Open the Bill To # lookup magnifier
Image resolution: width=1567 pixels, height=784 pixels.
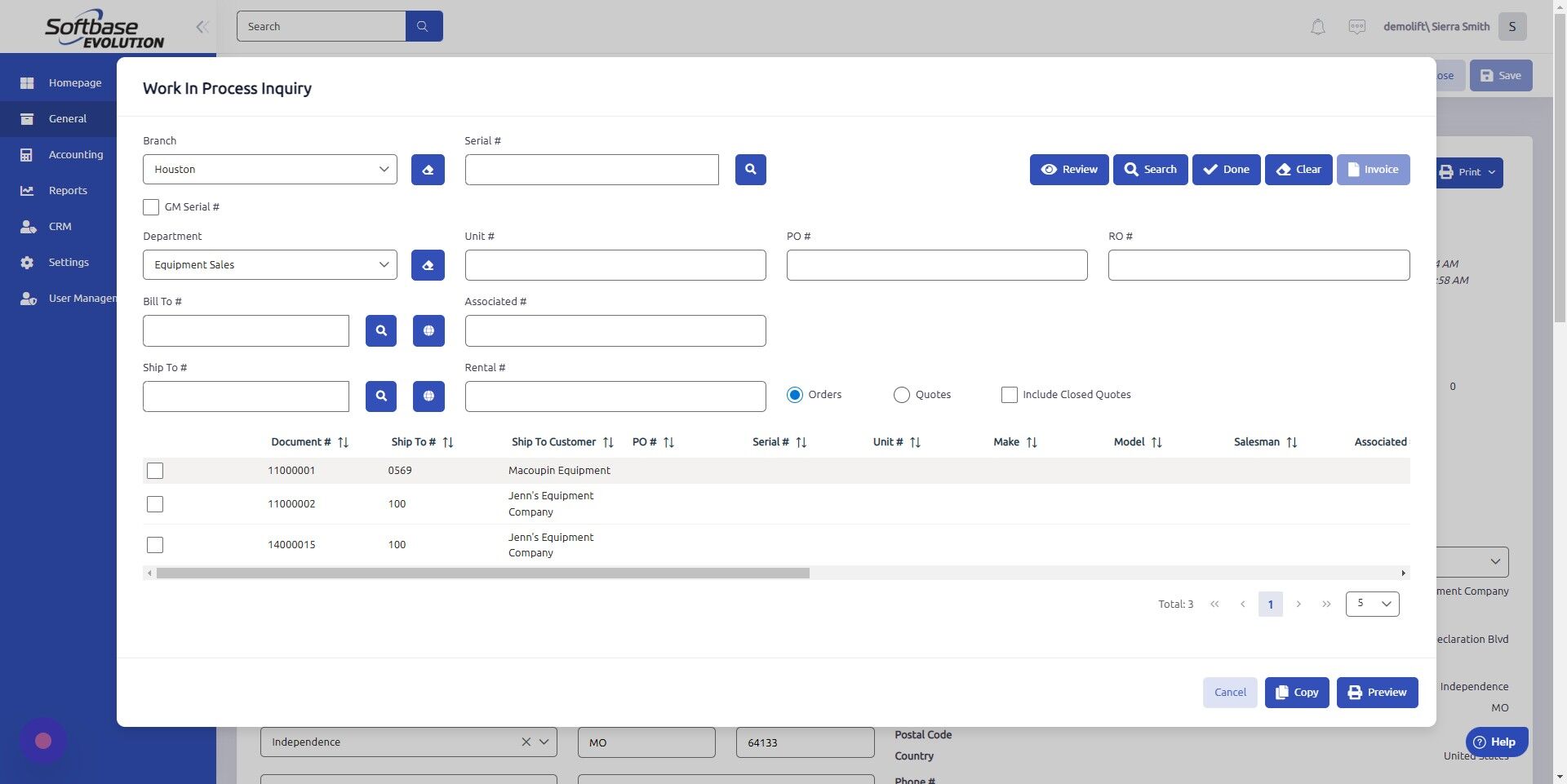click(x=380, y=330)
